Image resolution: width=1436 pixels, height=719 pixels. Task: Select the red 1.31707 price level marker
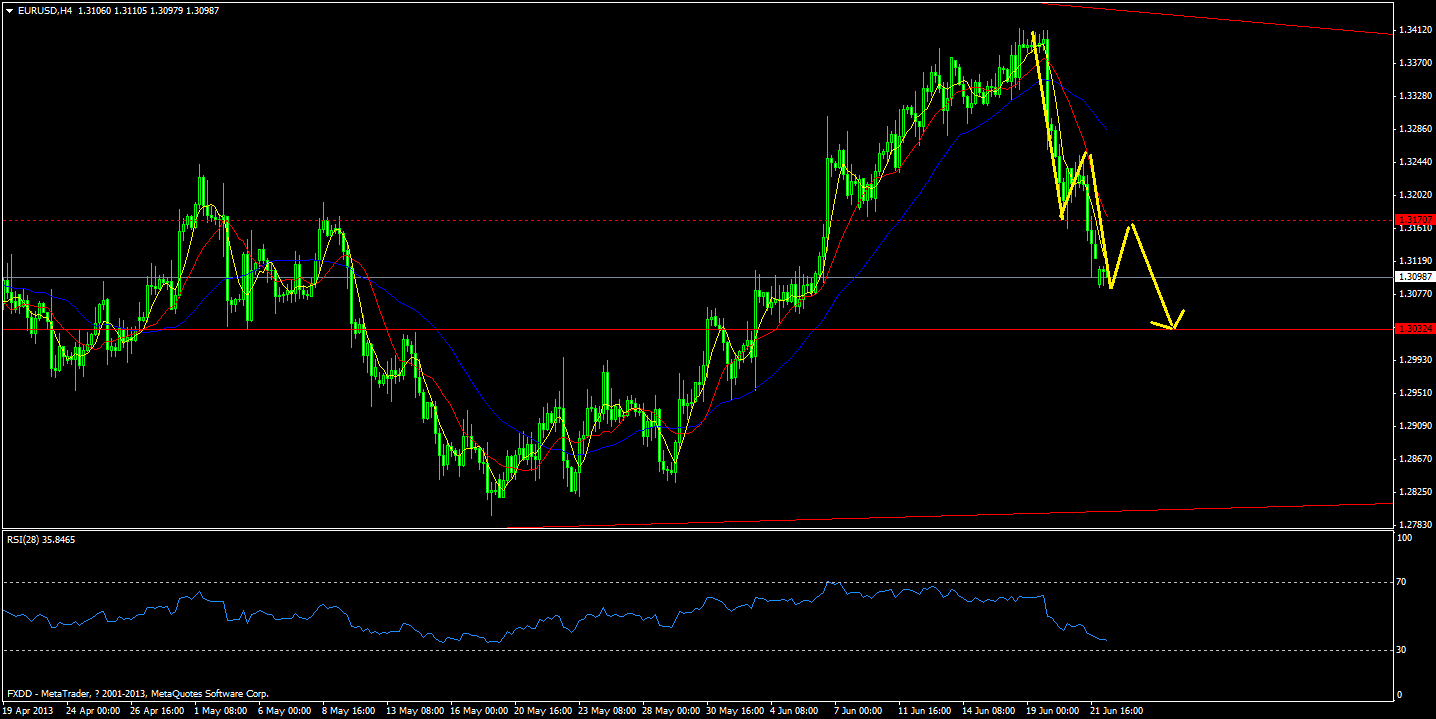[1415, 219]
